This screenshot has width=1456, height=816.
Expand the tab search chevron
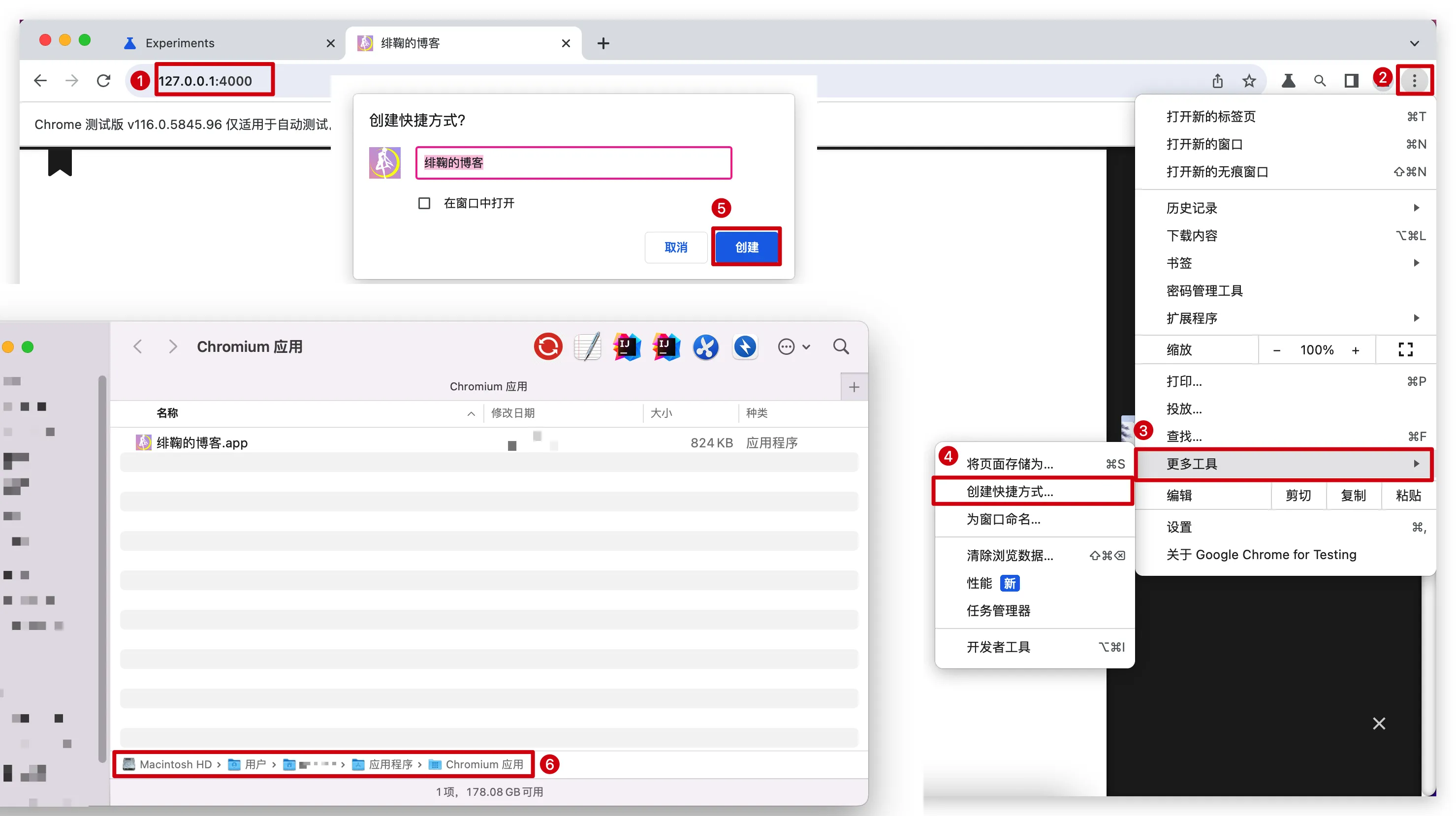[x=1414, y=43]
